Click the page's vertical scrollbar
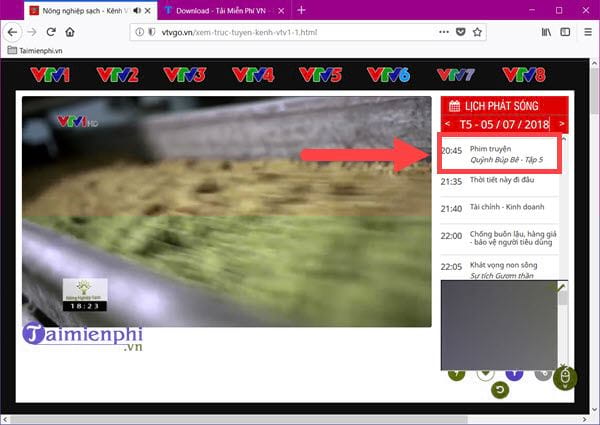This screenshot has height=425, width=600. point(595,235)
